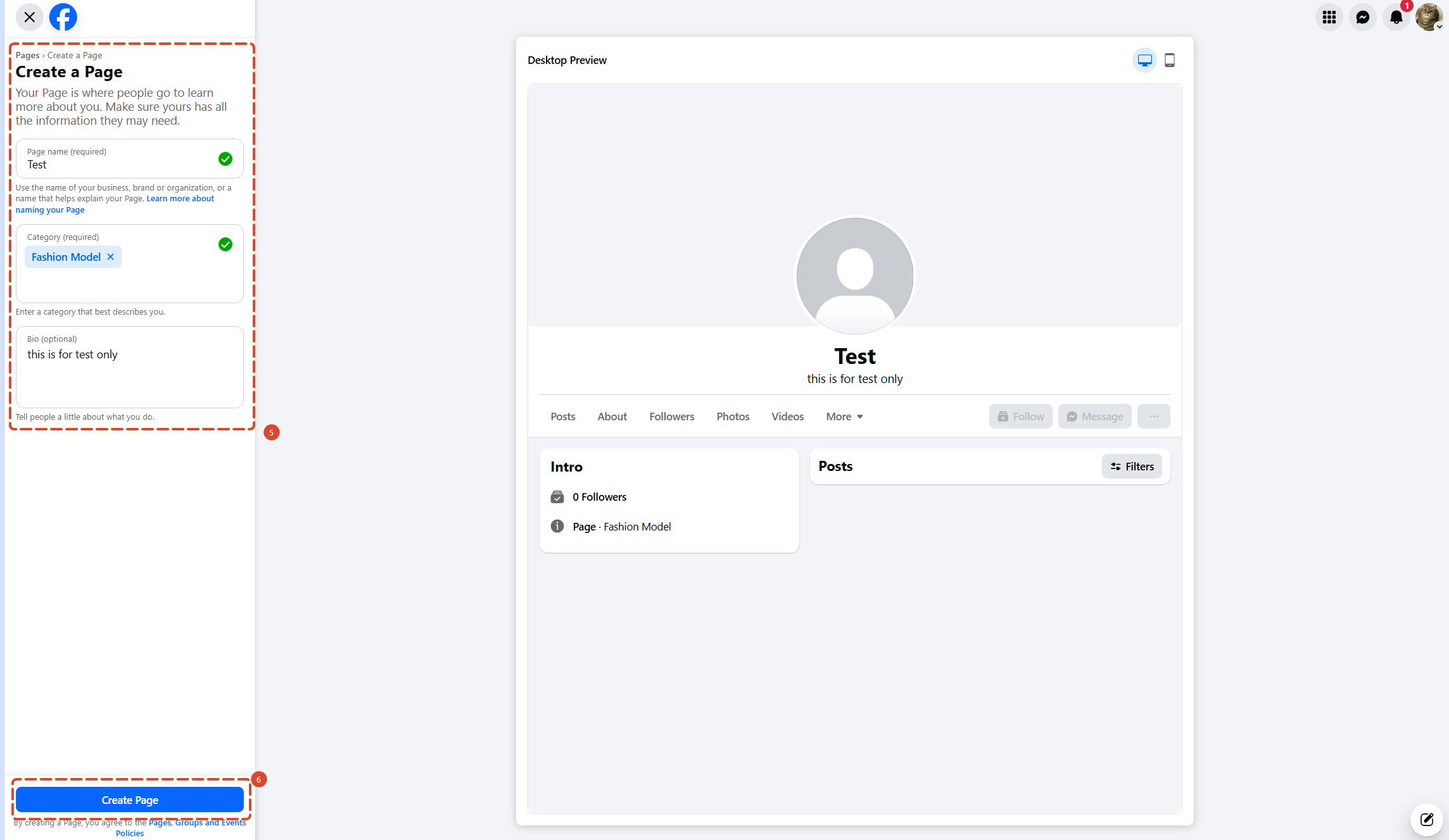Open the notifications bell
The height and width of the screenshot is (840, 1449).
point(1396,17)
